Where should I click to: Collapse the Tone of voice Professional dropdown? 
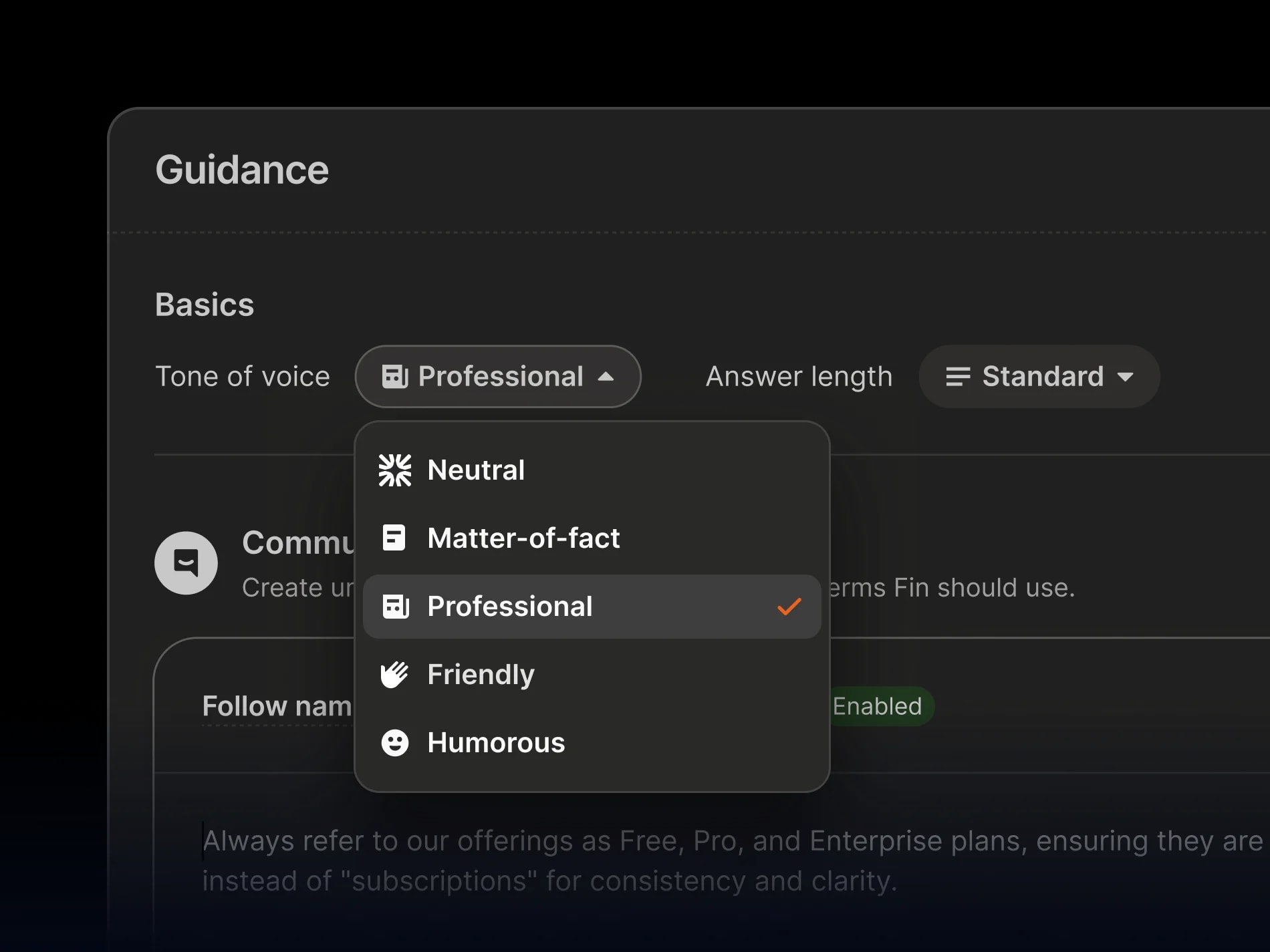coord(498,377)
